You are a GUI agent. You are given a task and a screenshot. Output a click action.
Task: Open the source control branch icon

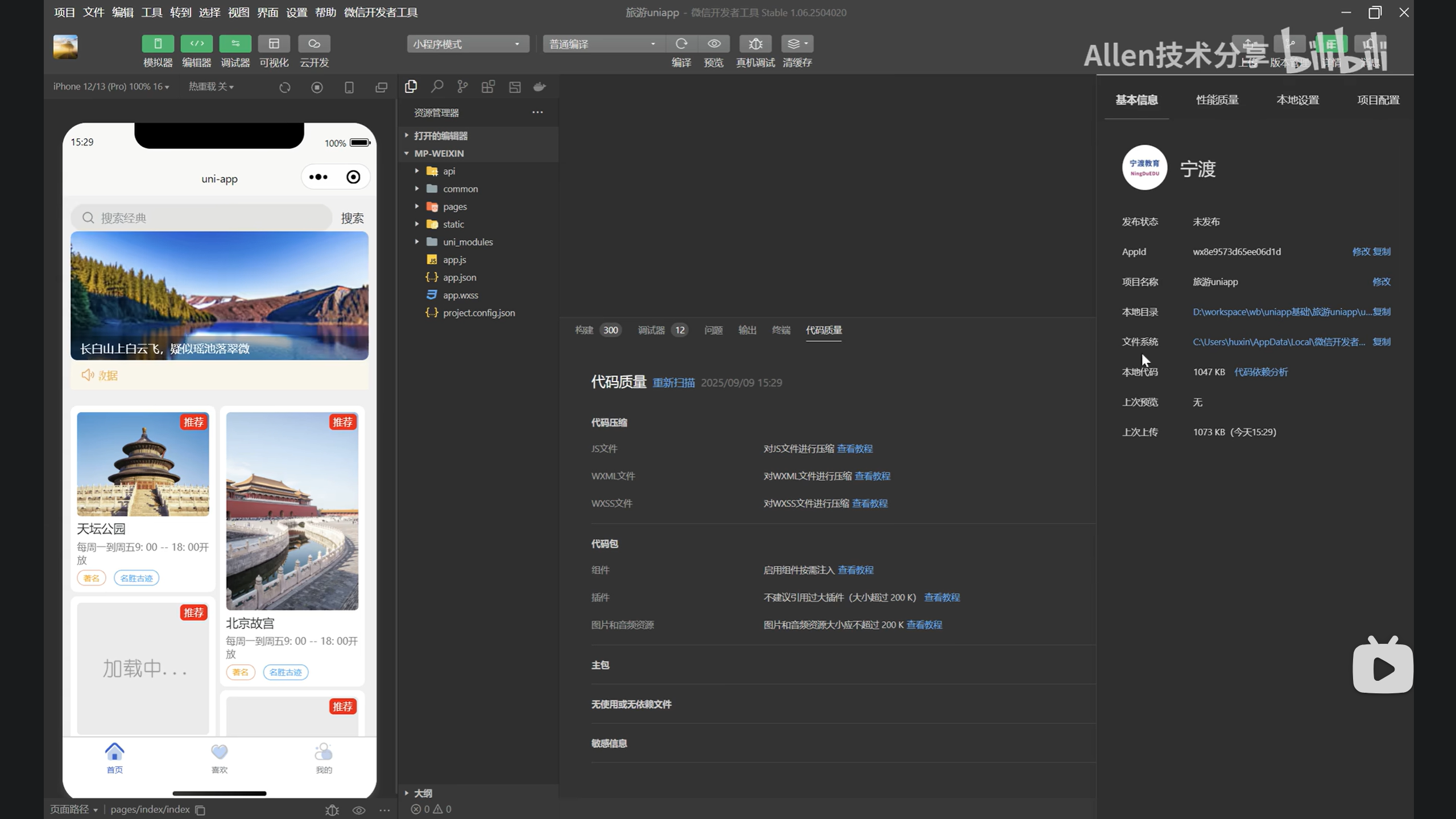[462, 86]
